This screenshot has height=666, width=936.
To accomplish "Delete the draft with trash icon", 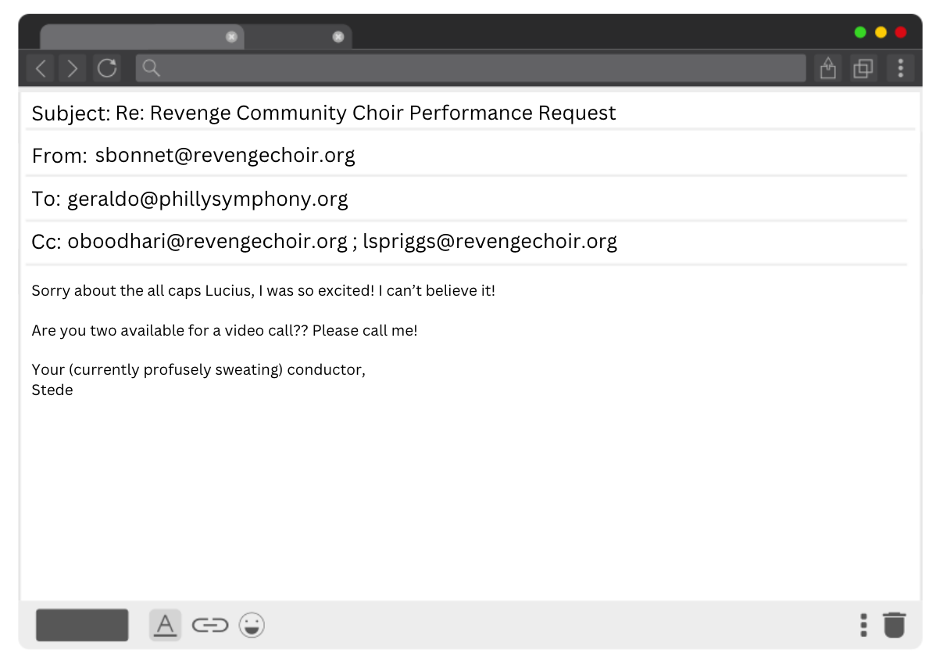I will coord(894,625).
